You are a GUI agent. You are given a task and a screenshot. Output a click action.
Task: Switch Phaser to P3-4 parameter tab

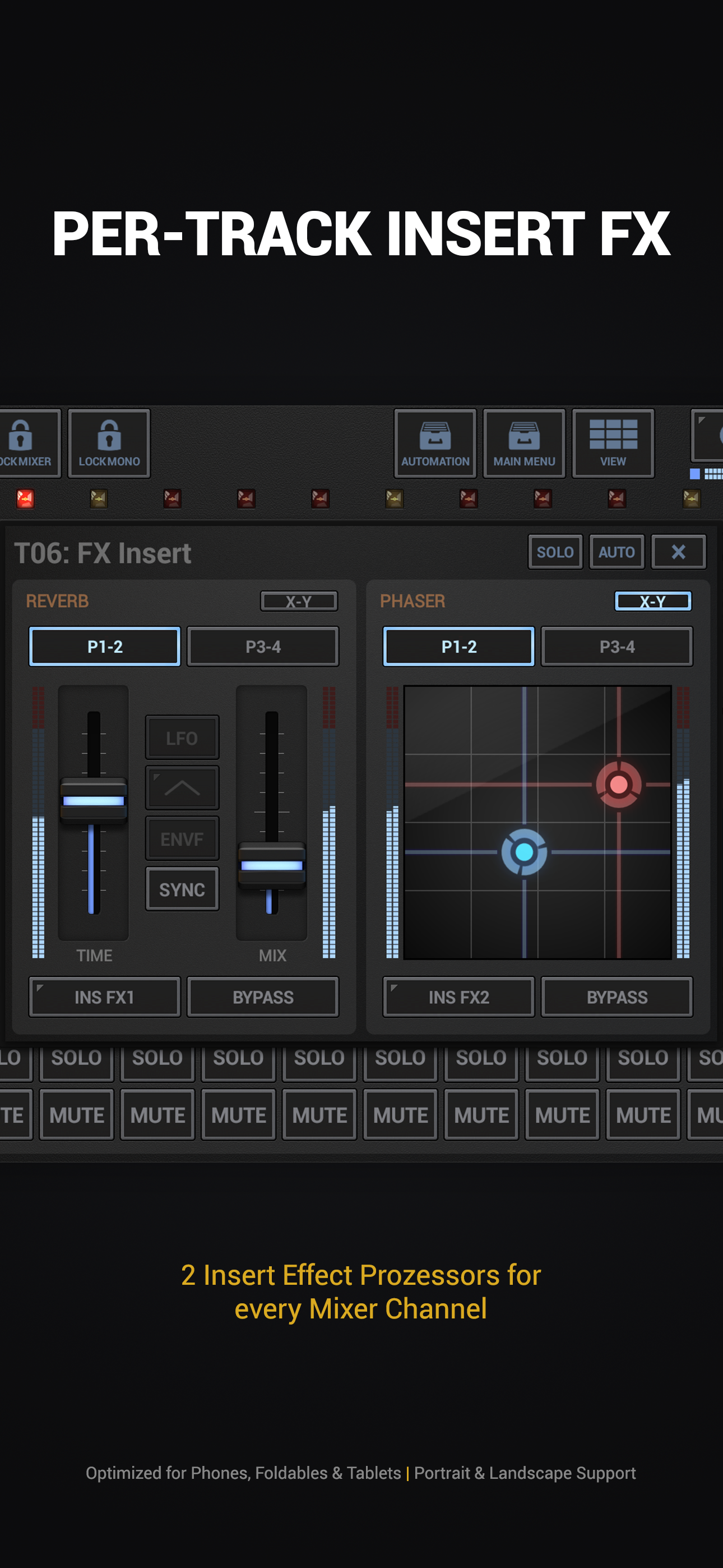[x=617, y=646]
